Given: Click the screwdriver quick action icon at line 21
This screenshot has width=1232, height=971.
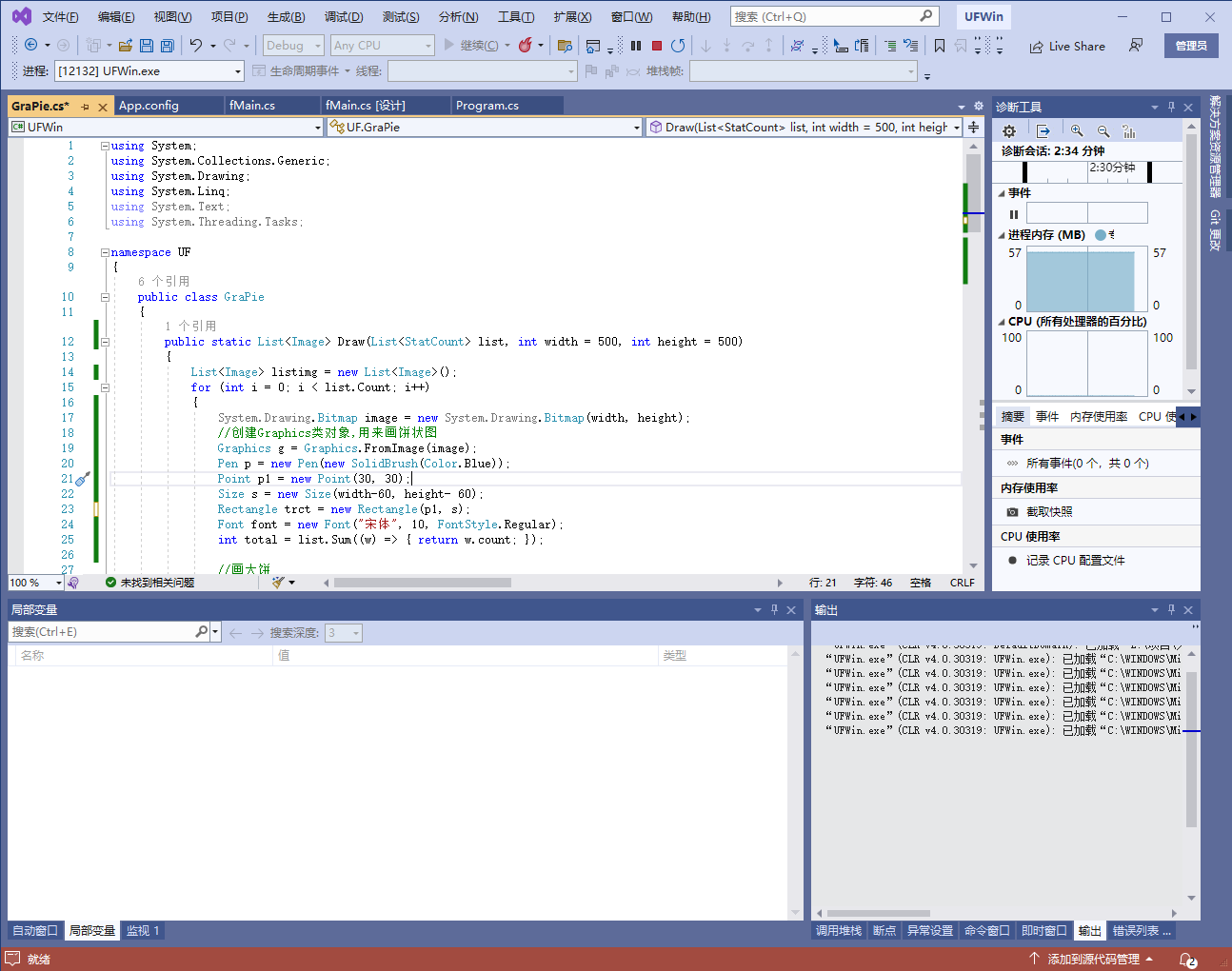Looking at the screenshot, I should [x=83, y=479].
